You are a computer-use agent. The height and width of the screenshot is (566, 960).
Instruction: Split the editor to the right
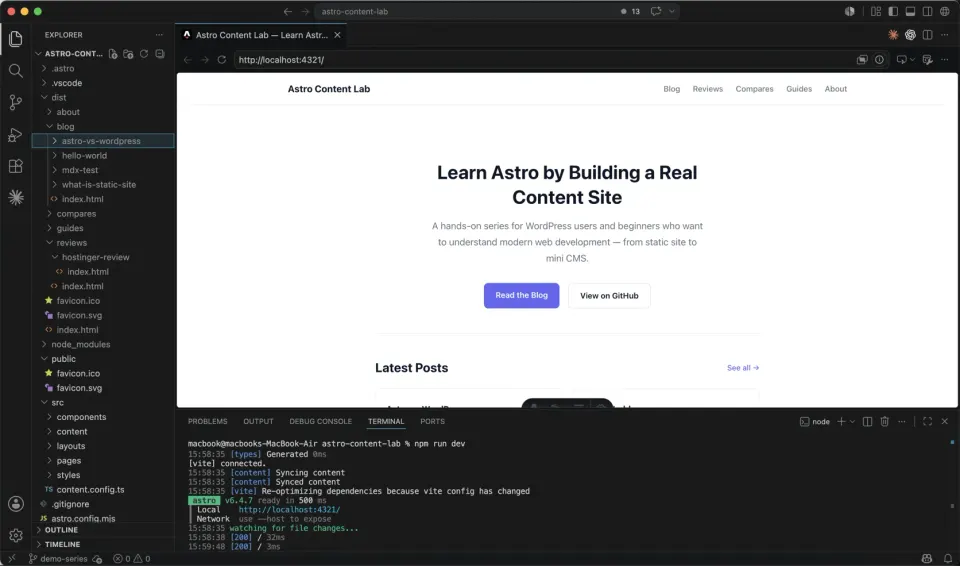[x=928, y=35]
